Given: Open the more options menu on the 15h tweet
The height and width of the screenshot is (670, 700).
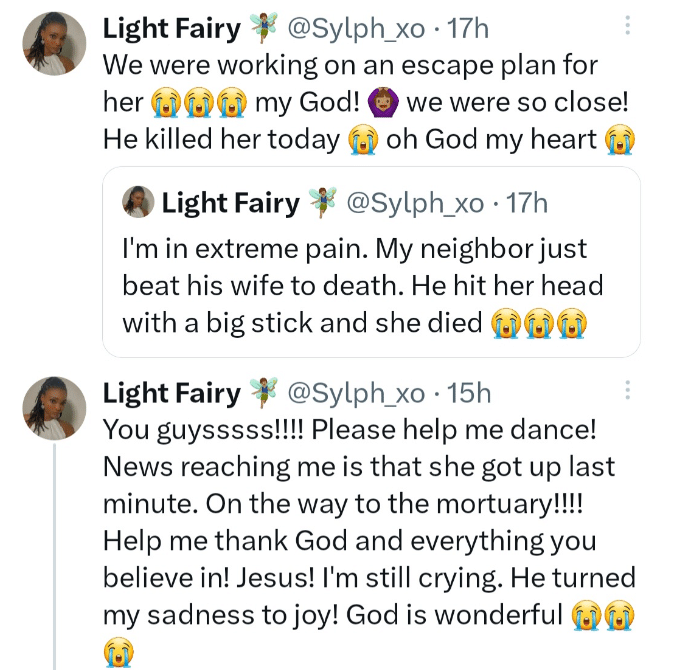Looking at the screenshot, I should (x=627, y=391).
